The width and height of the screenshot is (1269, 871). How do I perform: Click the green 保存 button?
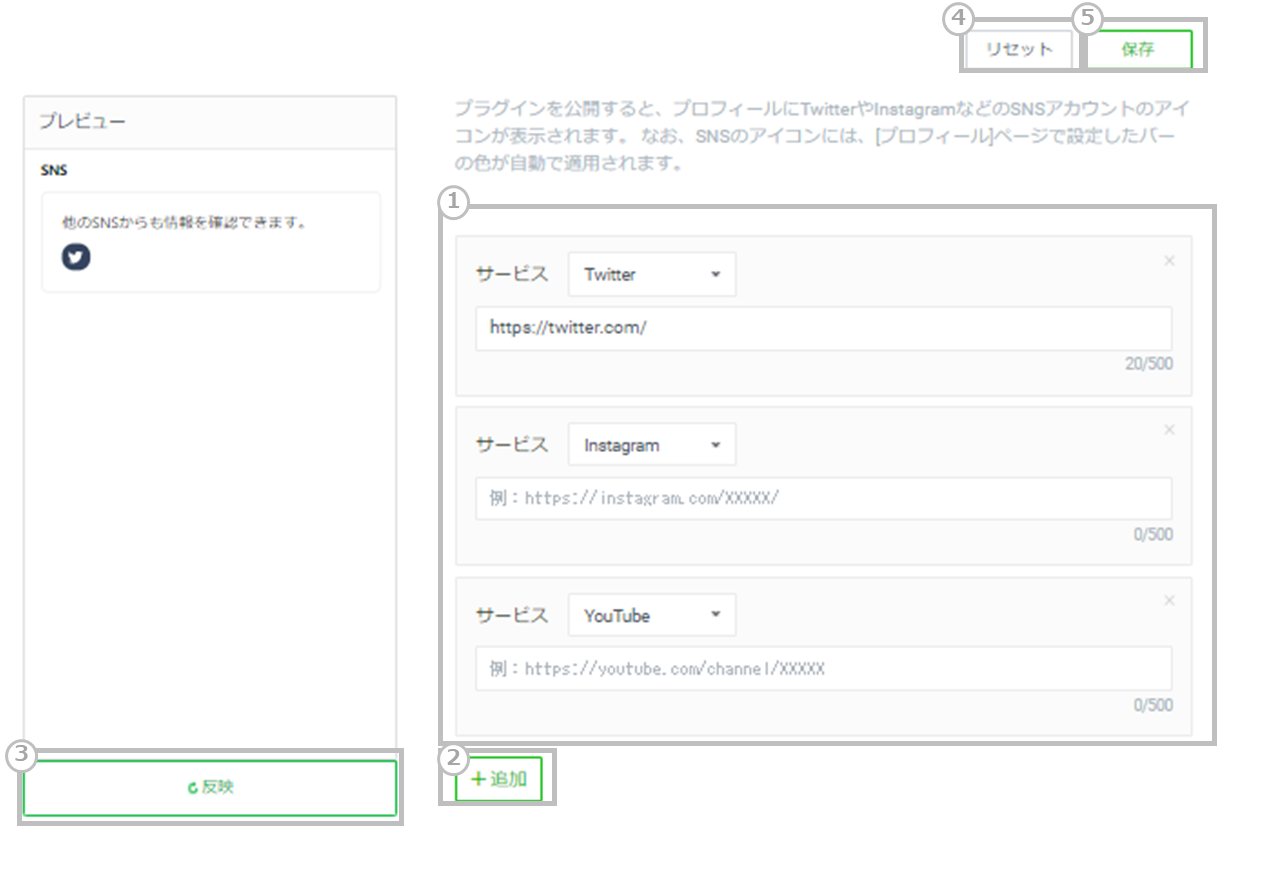click(1139, 50)
